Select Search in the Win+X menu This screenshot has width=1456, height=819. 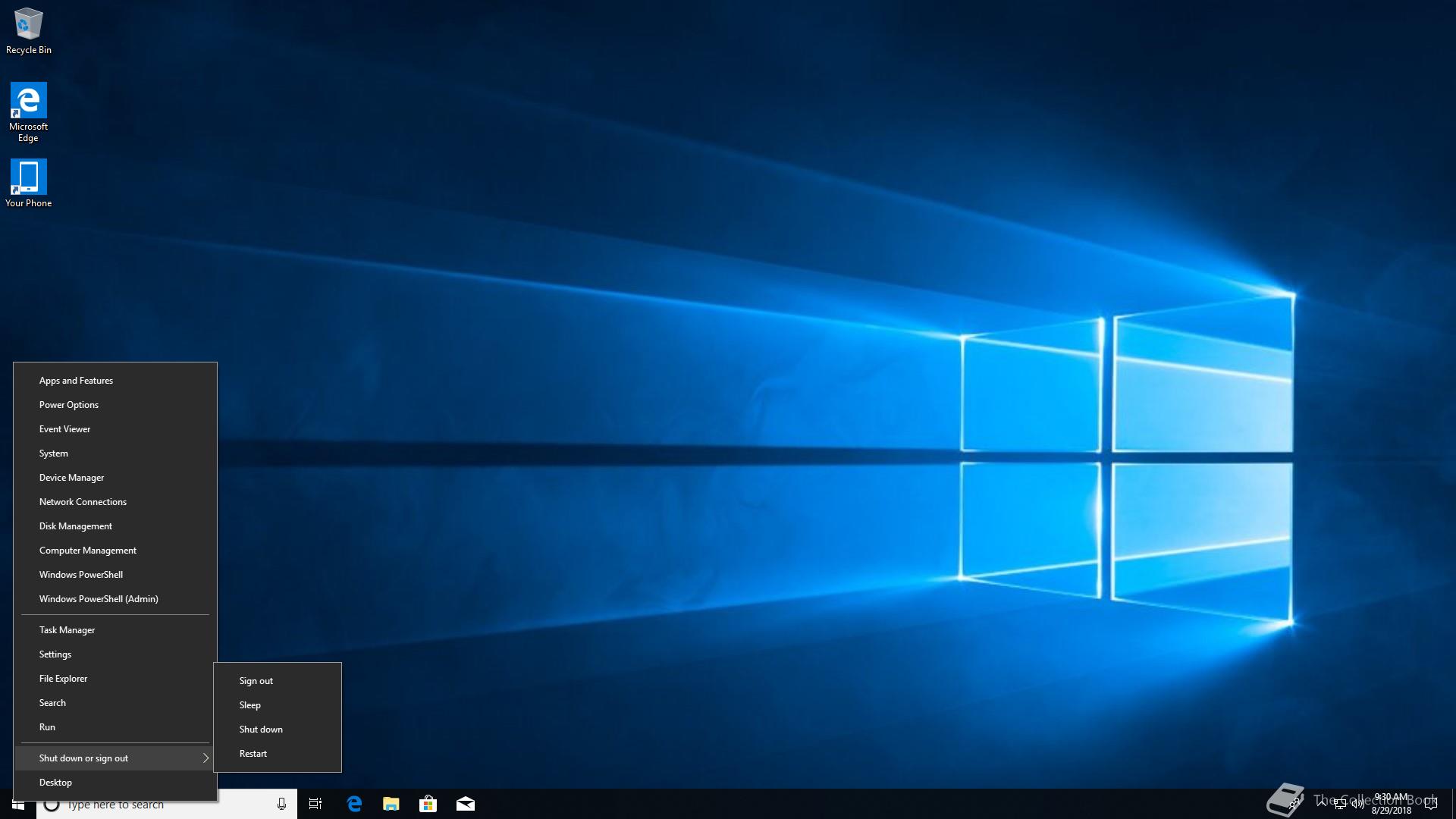pos(115,703)
